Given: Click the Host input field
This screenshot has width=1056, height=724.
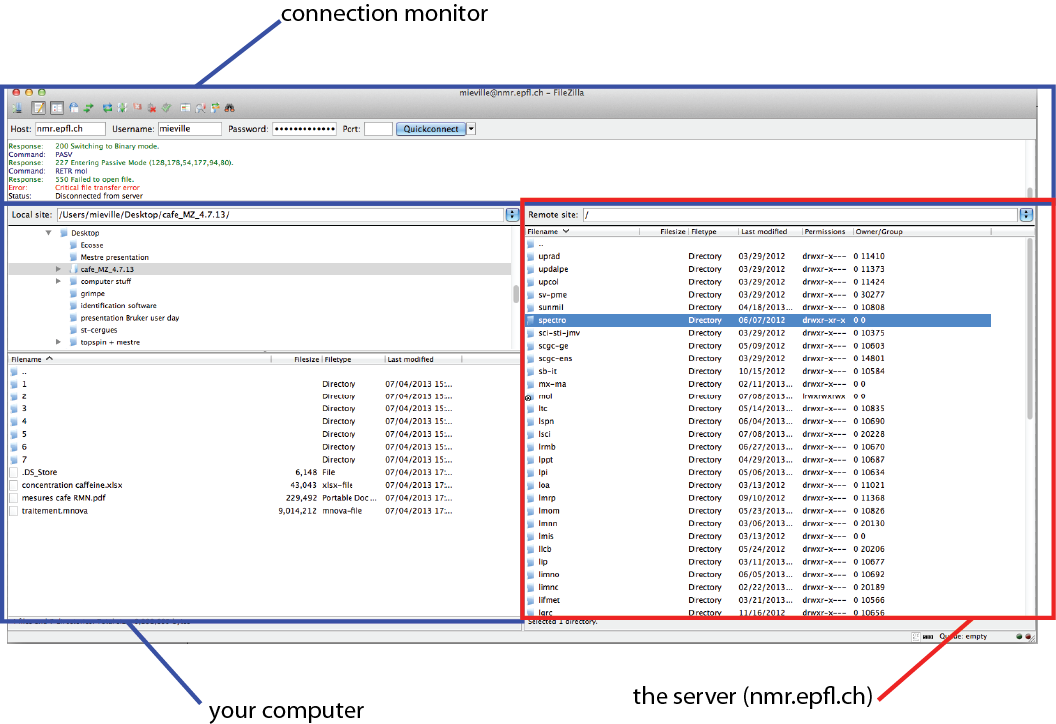Looking at the screenshot, I should pyautogui.click(x=70, y=129).
